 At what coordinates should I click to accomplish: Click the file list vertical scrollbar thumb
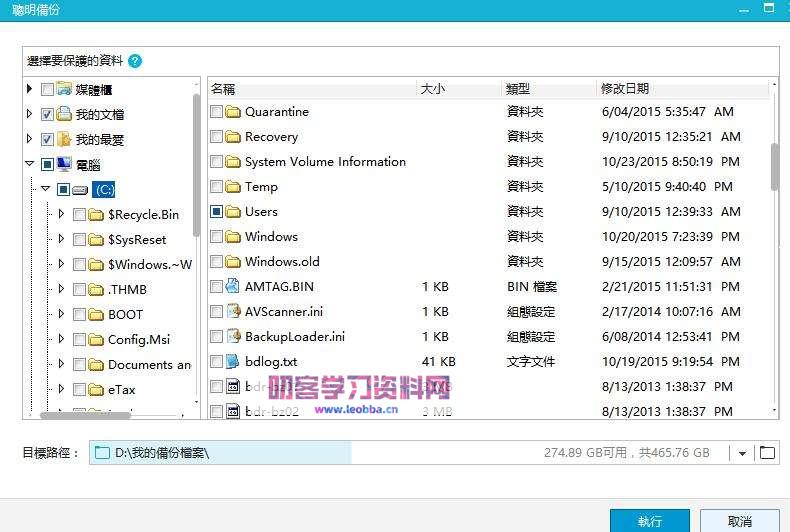(x=774, y=166)
